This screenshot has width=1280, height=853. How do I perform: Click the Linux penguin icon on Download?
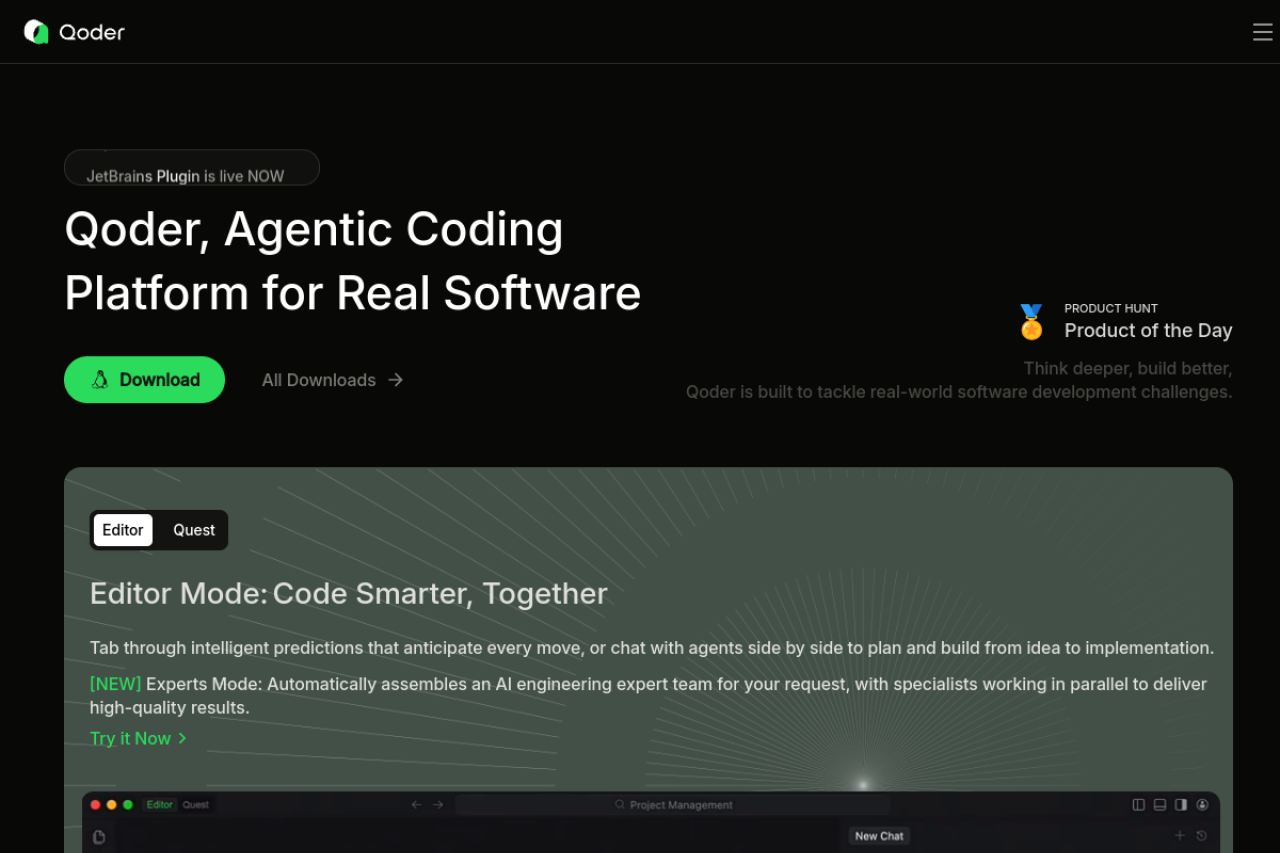coord(100,380)
